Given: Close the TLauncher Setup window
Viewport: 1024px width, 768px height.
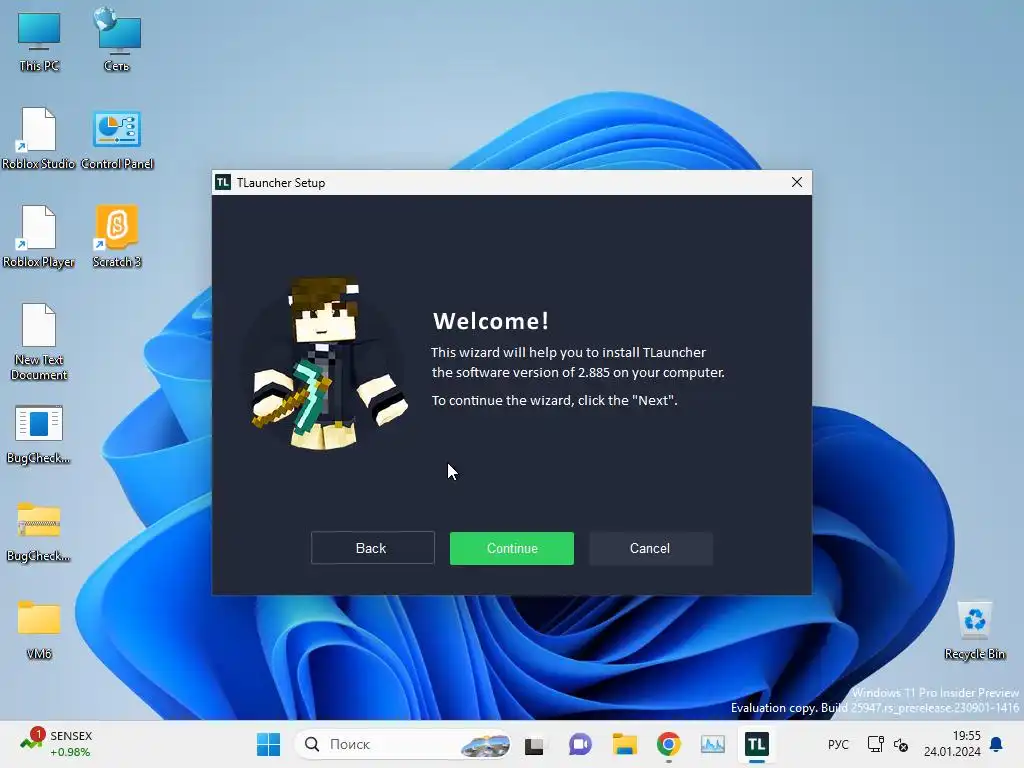Looking at the screenshot, I should (796, 182).
